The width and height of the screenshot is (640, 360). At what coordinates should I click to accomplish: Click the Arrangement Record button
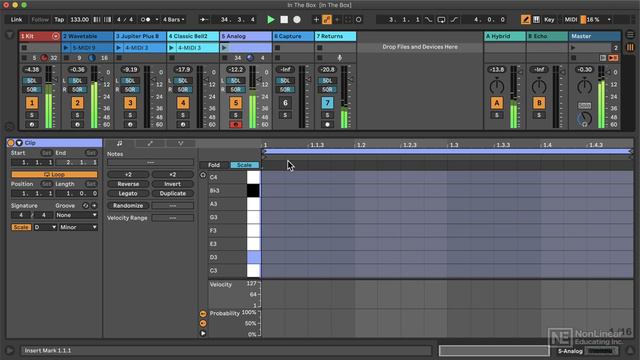[x=297, y=20]
